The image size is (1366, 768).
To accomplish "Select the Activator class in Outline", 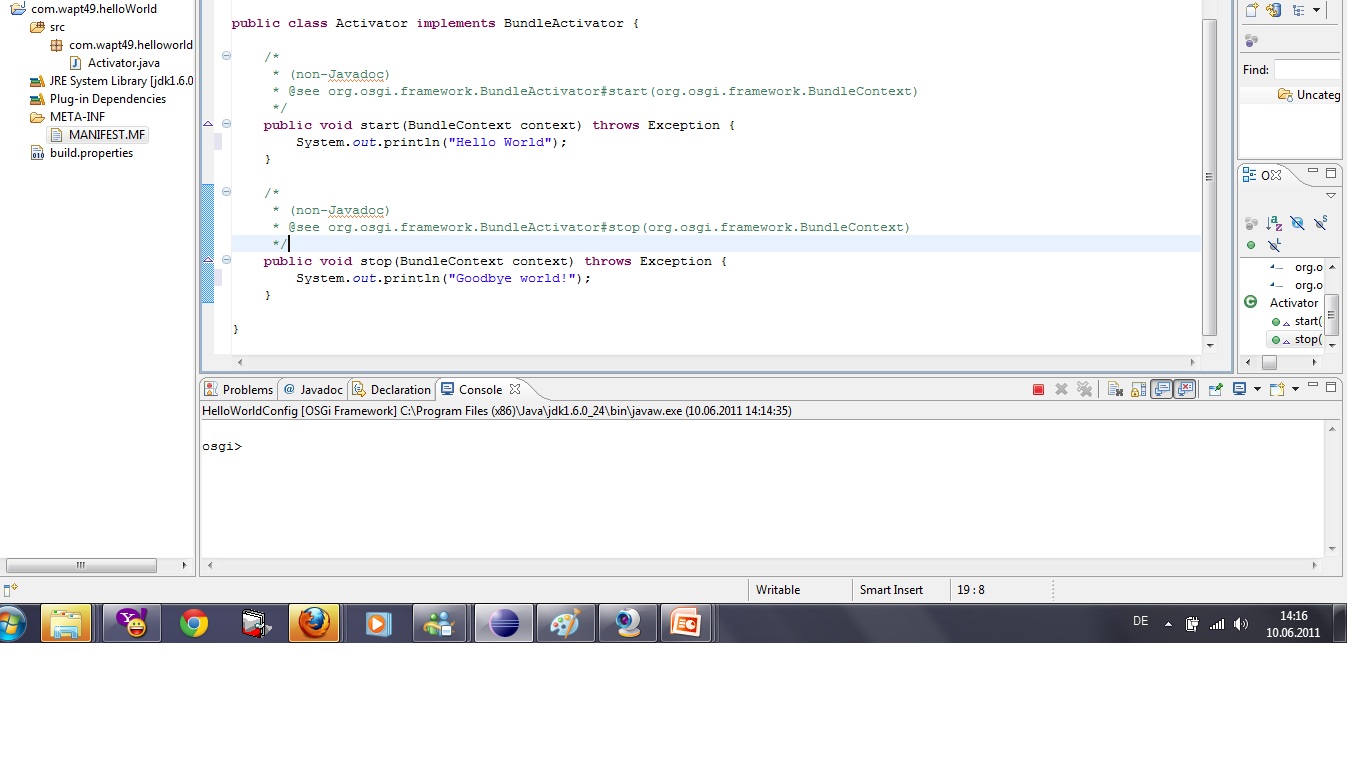I will pos(1283,302).
